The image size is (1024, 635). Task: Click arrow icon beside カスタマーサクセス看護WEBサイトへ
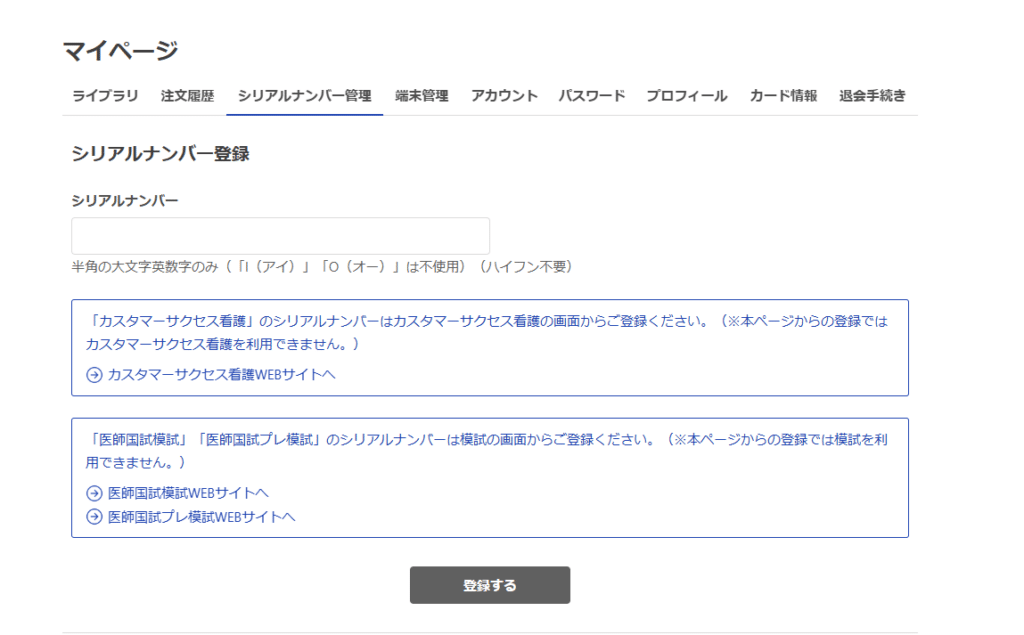click(94, 375)
